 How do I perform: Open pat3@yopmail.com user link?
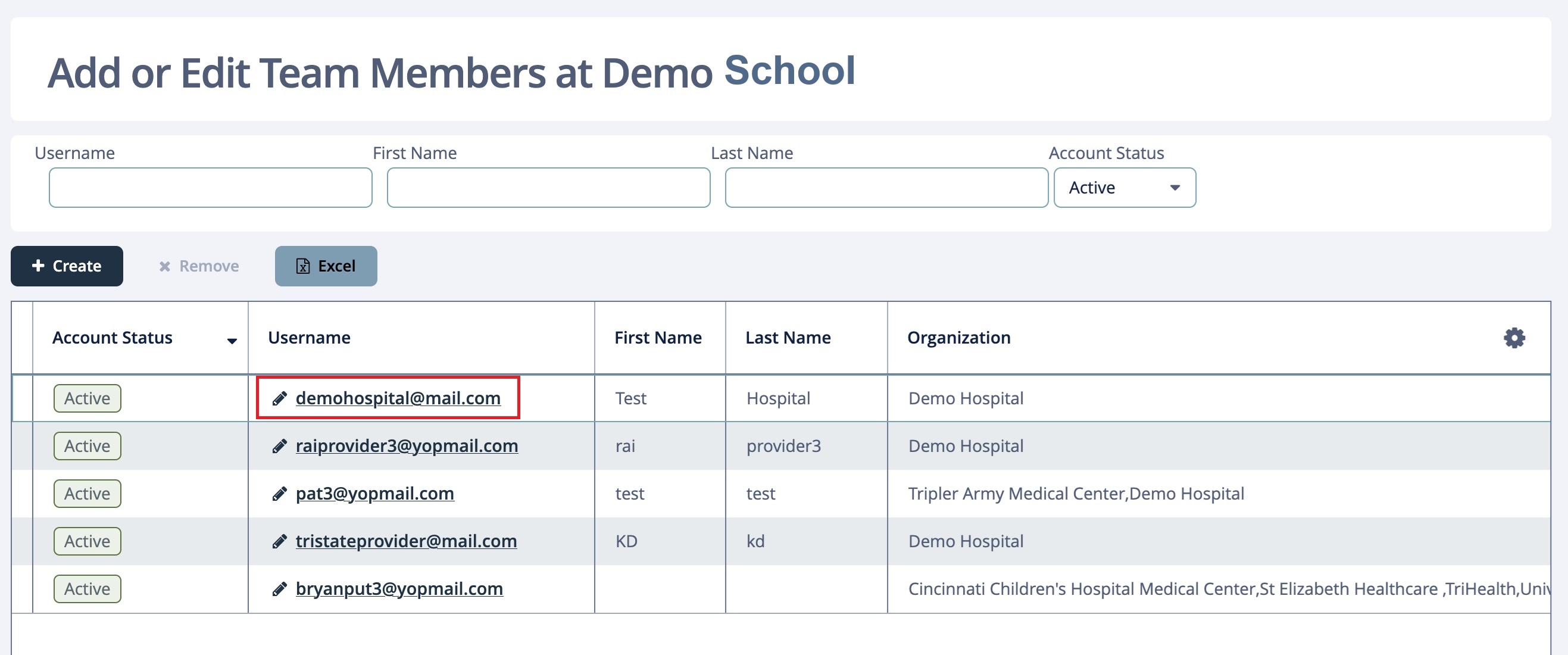(375, 493)
